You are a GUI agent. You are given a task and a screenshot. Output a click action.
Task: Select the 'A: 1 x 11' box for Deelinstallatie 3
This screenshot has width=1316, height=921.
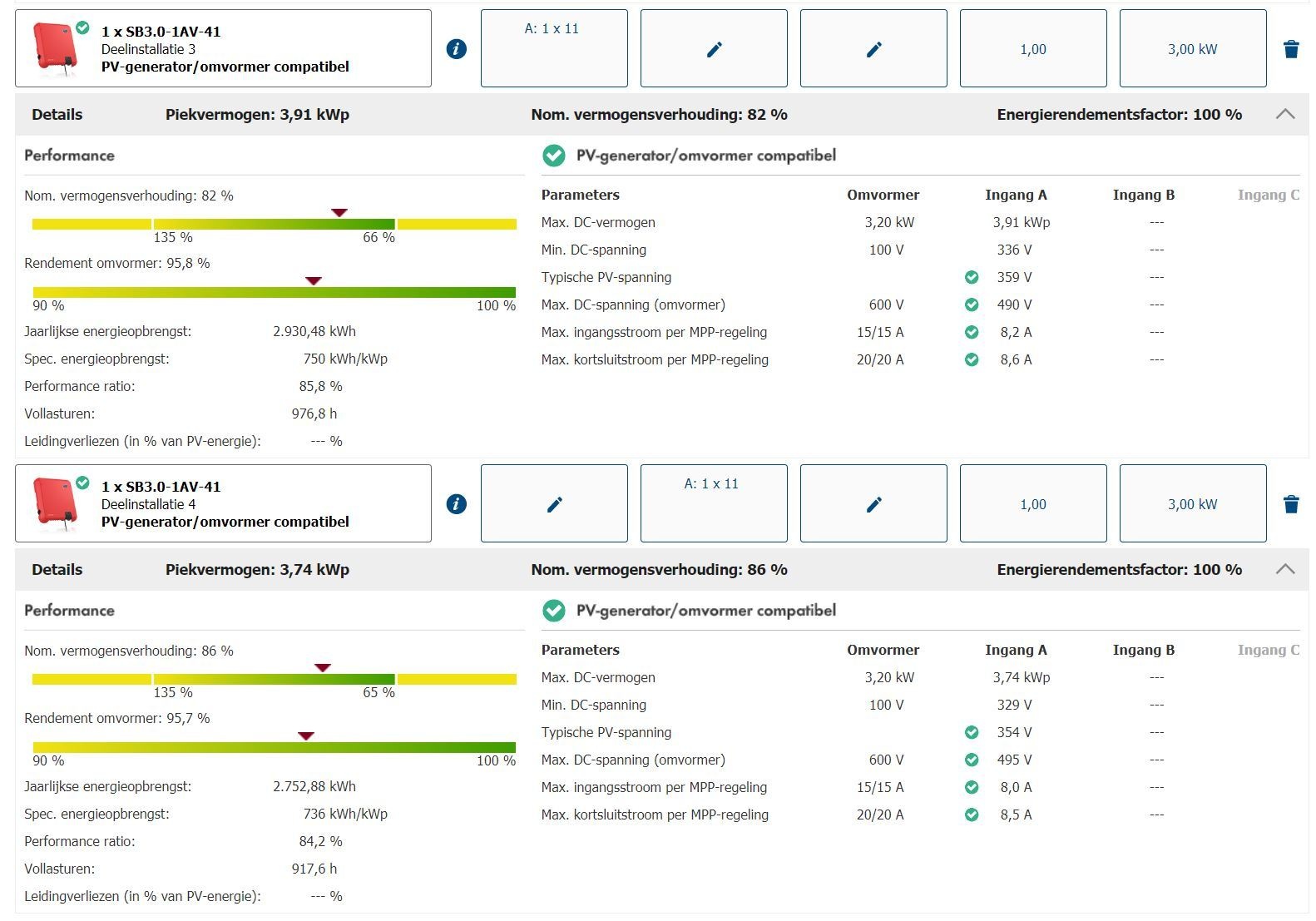(554, 48)
